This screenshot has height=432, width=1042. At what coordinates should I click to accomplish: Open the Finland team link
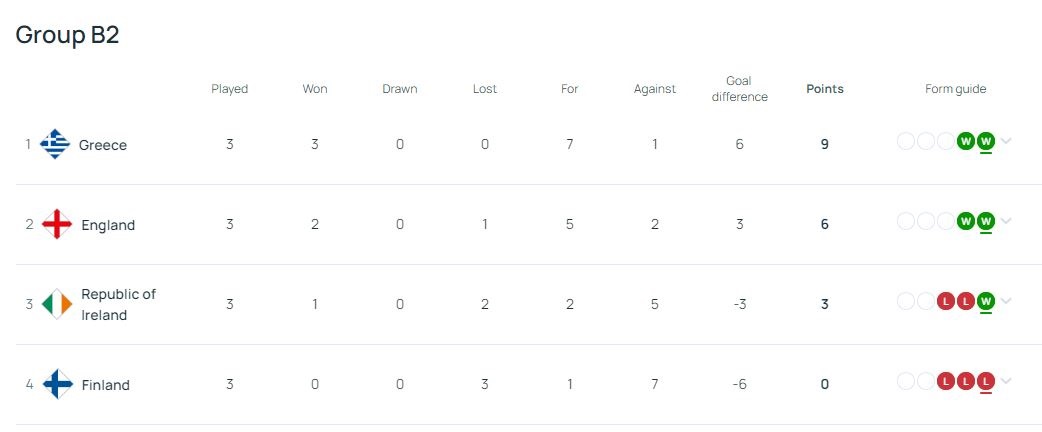pos(105,385)
